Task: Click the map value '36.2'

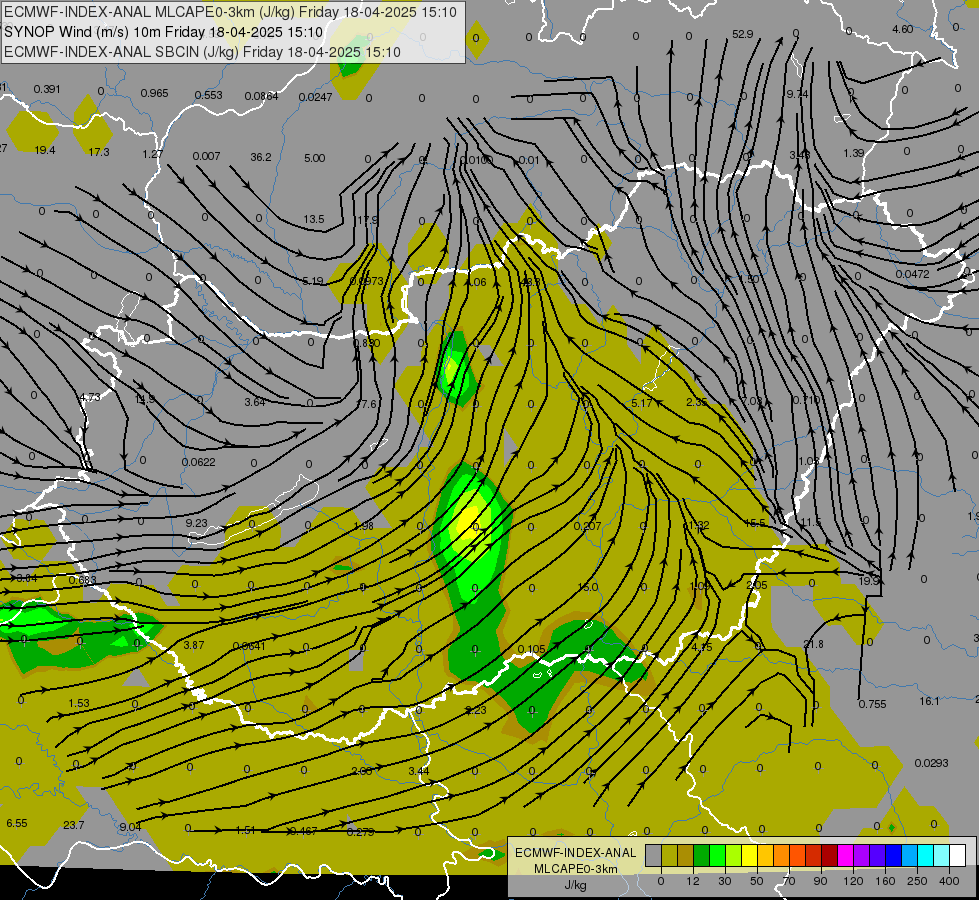Action: click(261, 157)
